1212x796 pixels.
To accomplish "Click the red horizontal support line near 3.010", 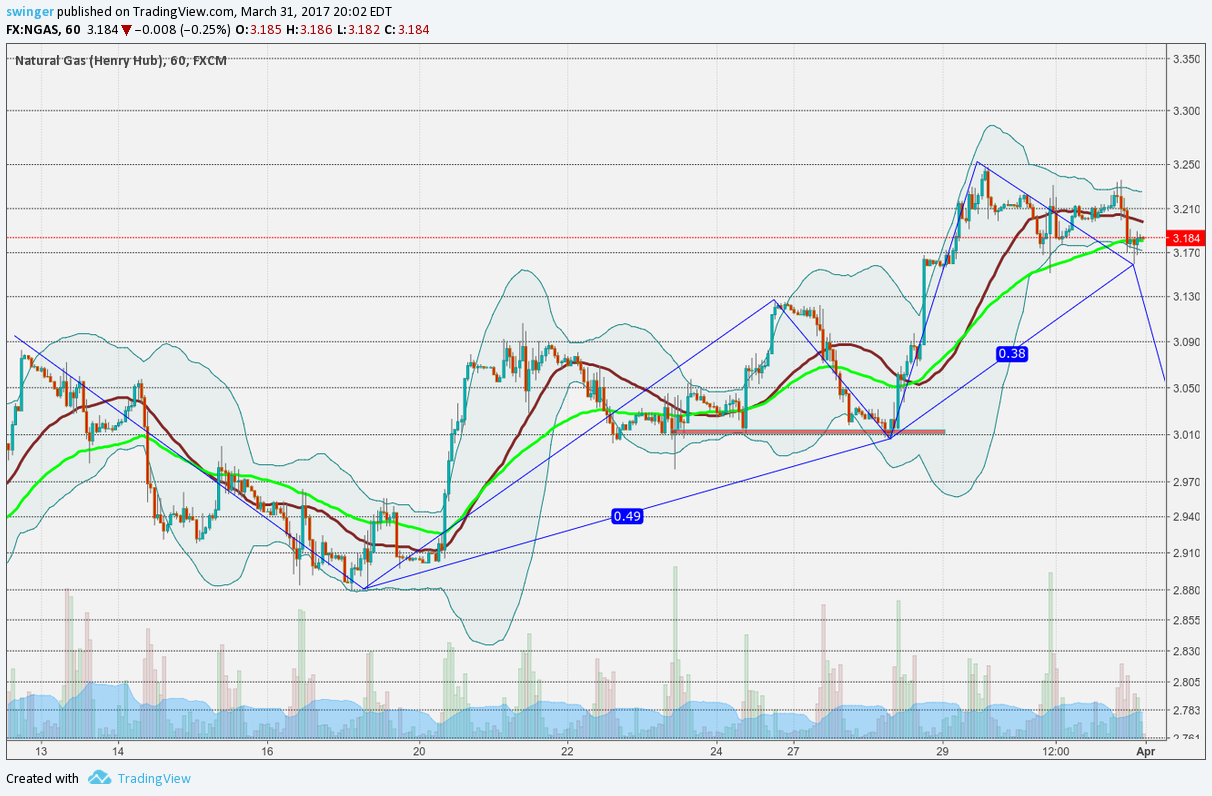I will pos(808,432).
